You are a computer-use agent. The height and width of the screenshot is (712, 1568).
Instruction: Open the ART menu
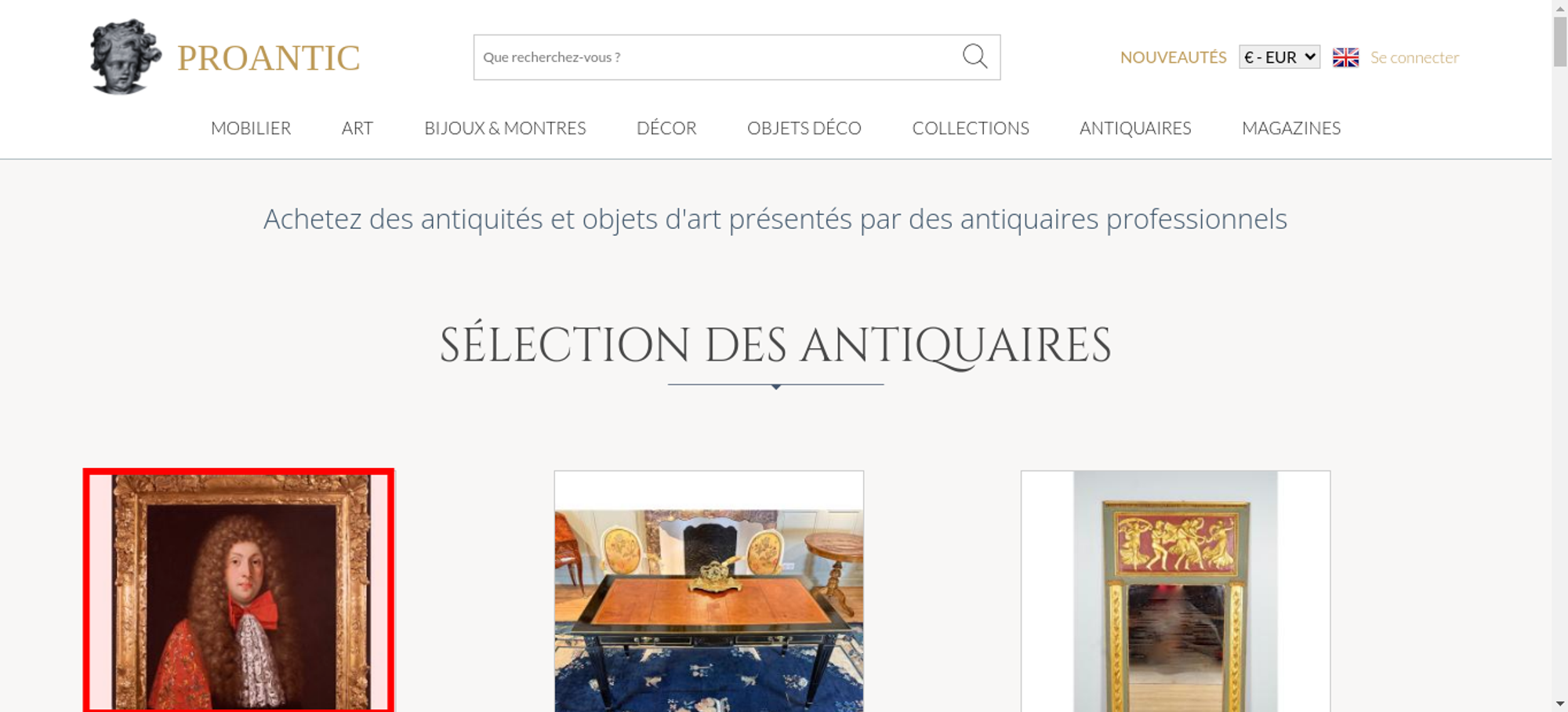pos(358,128)
